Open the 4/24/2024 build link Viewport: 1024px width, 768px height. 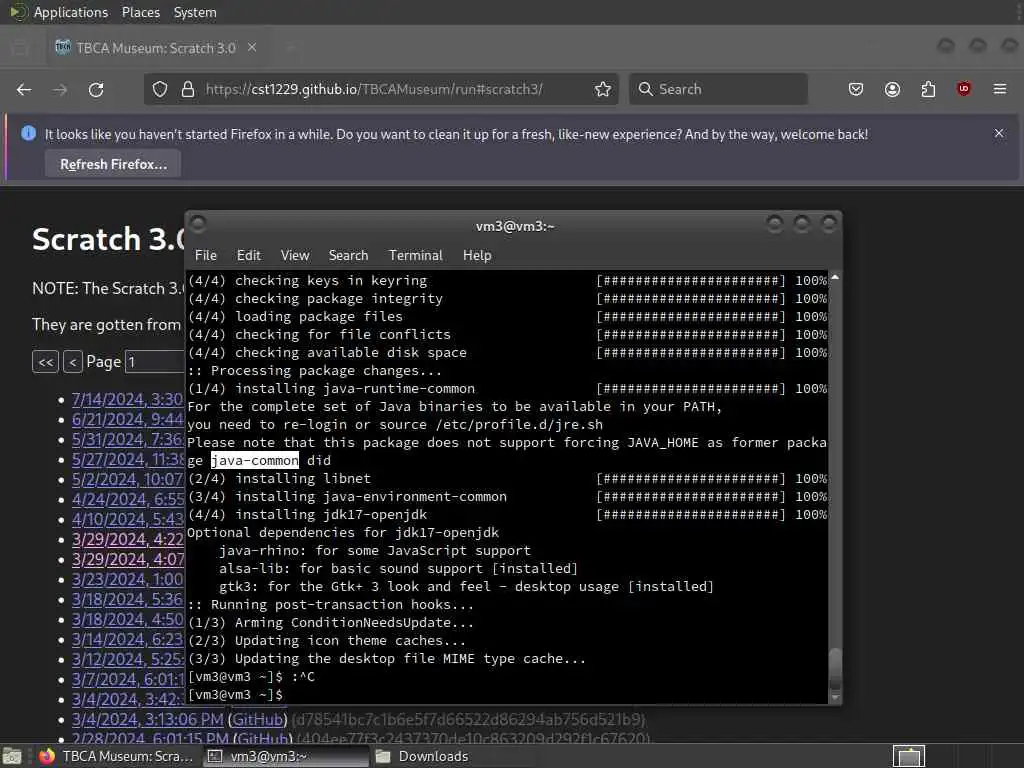[127, 500]
